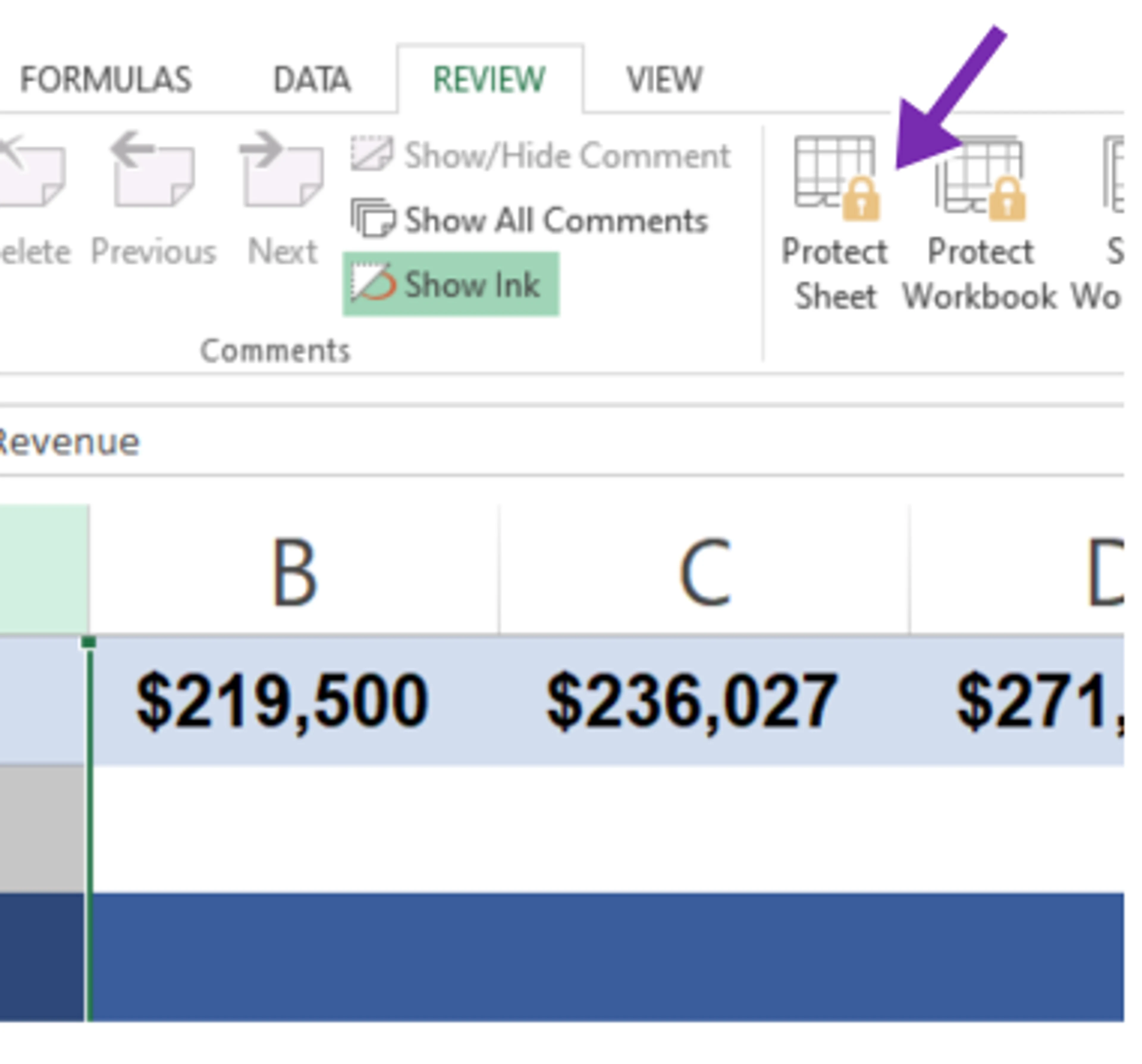Click the Show All Comments icon

pos(373,219)
